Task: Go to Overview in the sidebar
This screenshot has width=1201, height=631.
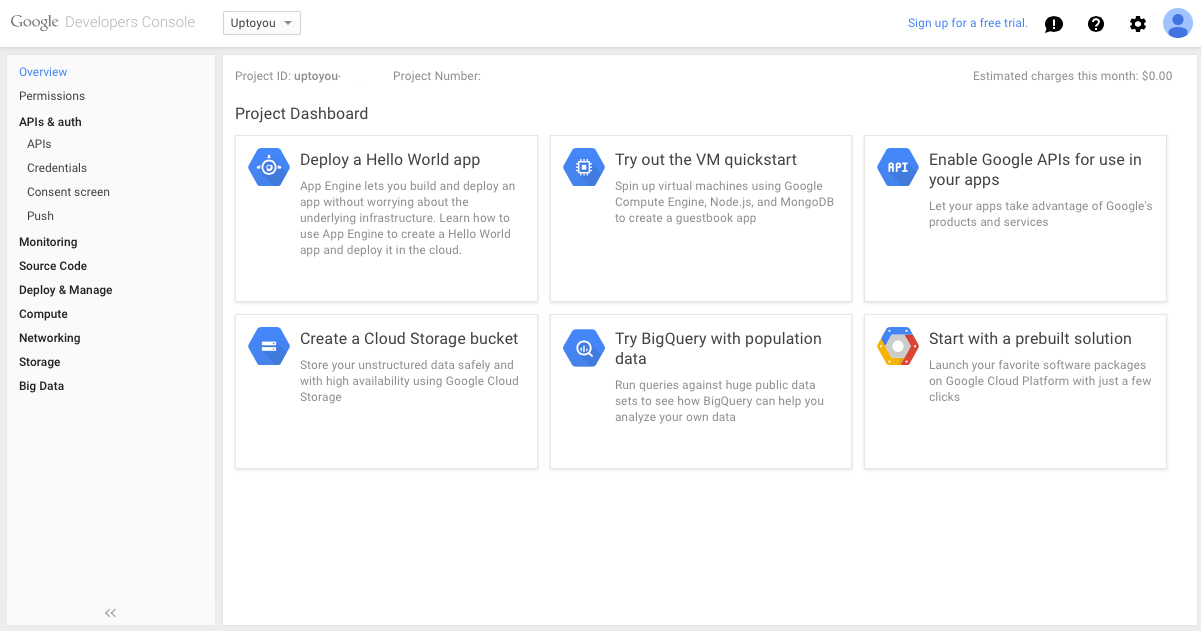Action: point(43,72)
